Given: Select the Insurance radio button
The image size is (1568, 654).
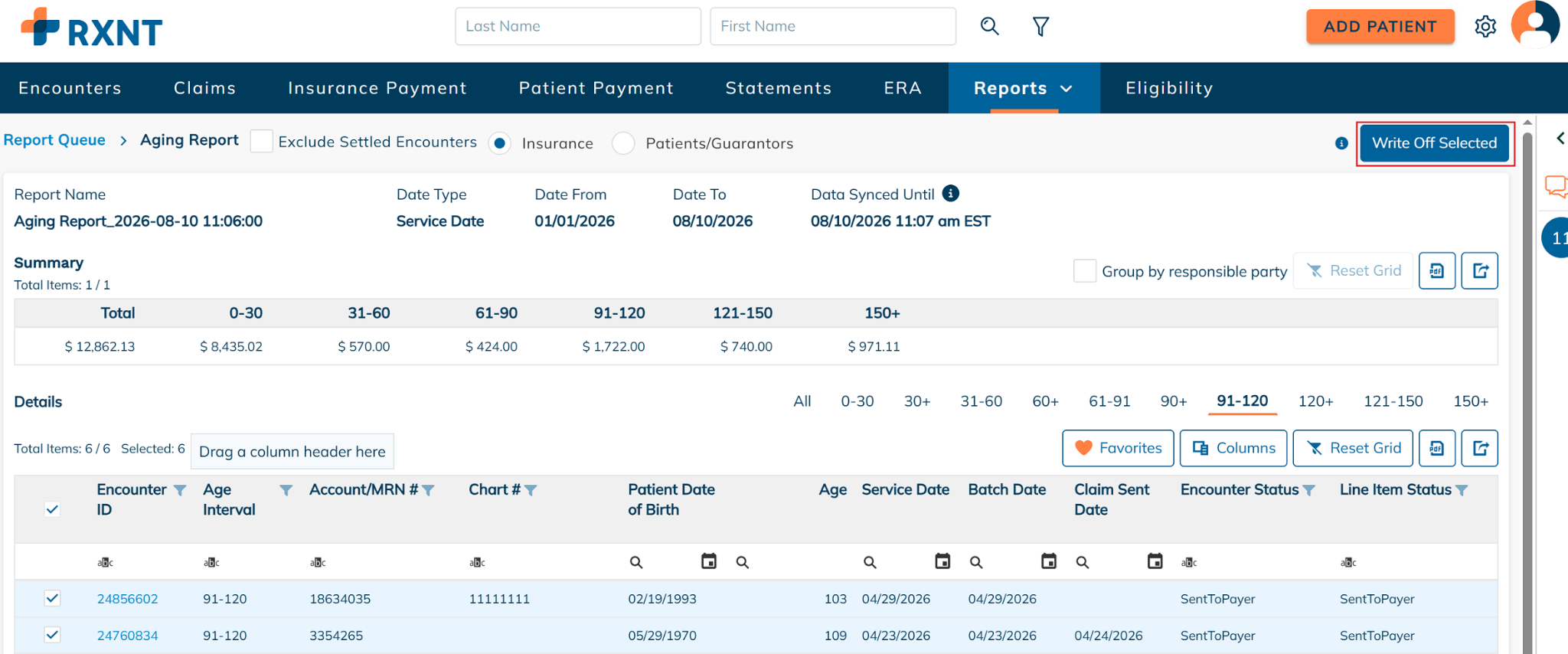Looking at the screenshot, I should [x=500, y=143].
